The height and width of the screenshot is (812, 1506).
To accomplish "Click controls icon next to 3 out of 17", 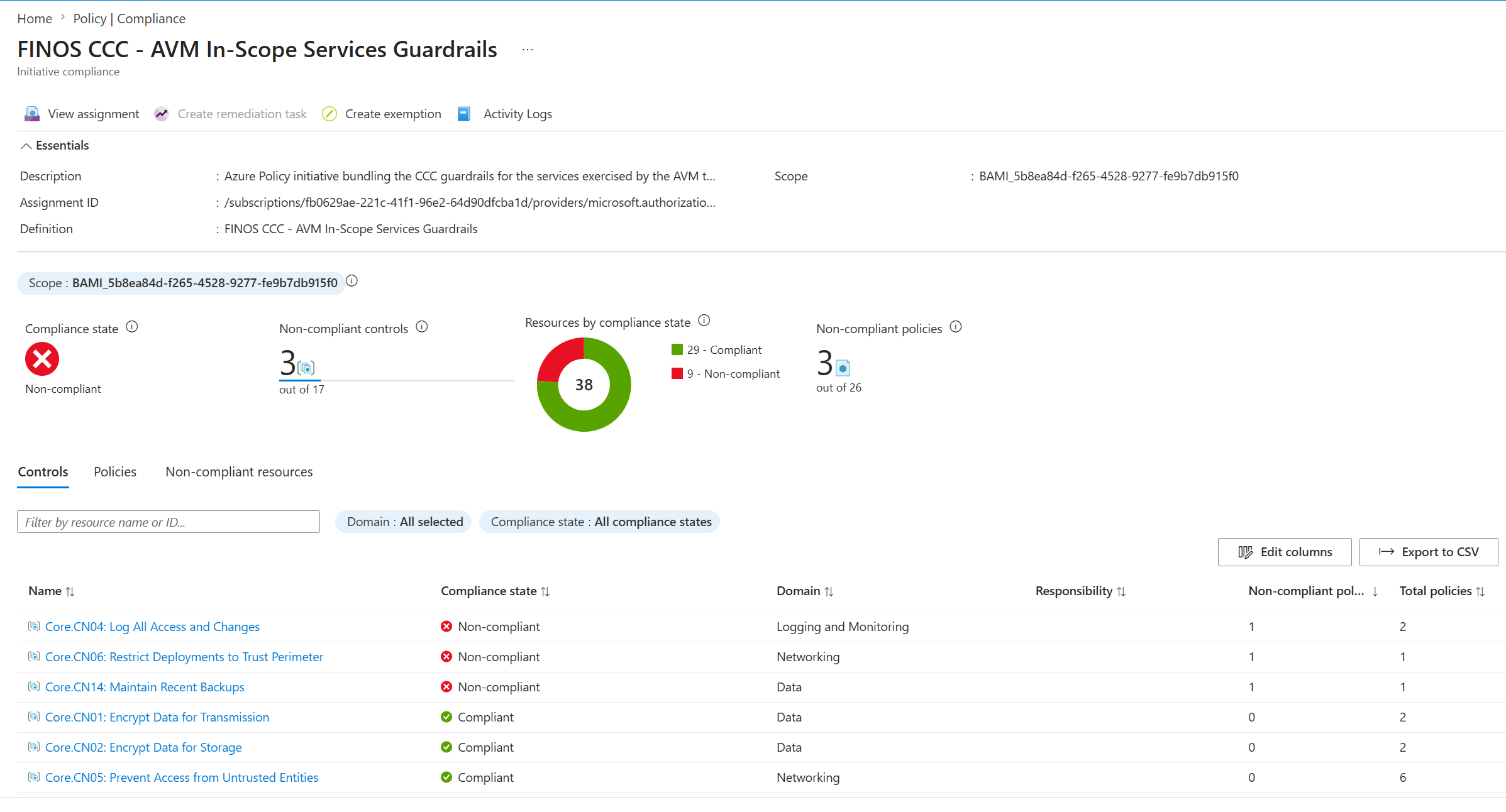I will coord(306,368).
